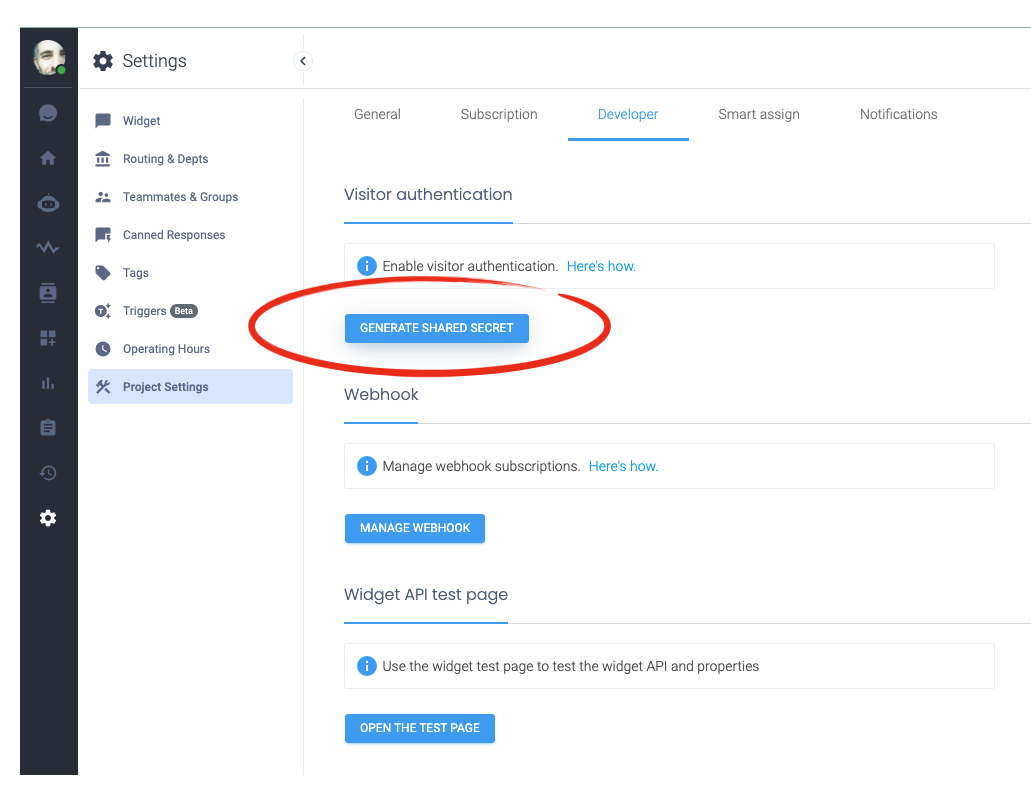Click the apps grid-plus icon
This screenshot has height=795, width=1031.
pyautogui.click(x=48, y=338)
